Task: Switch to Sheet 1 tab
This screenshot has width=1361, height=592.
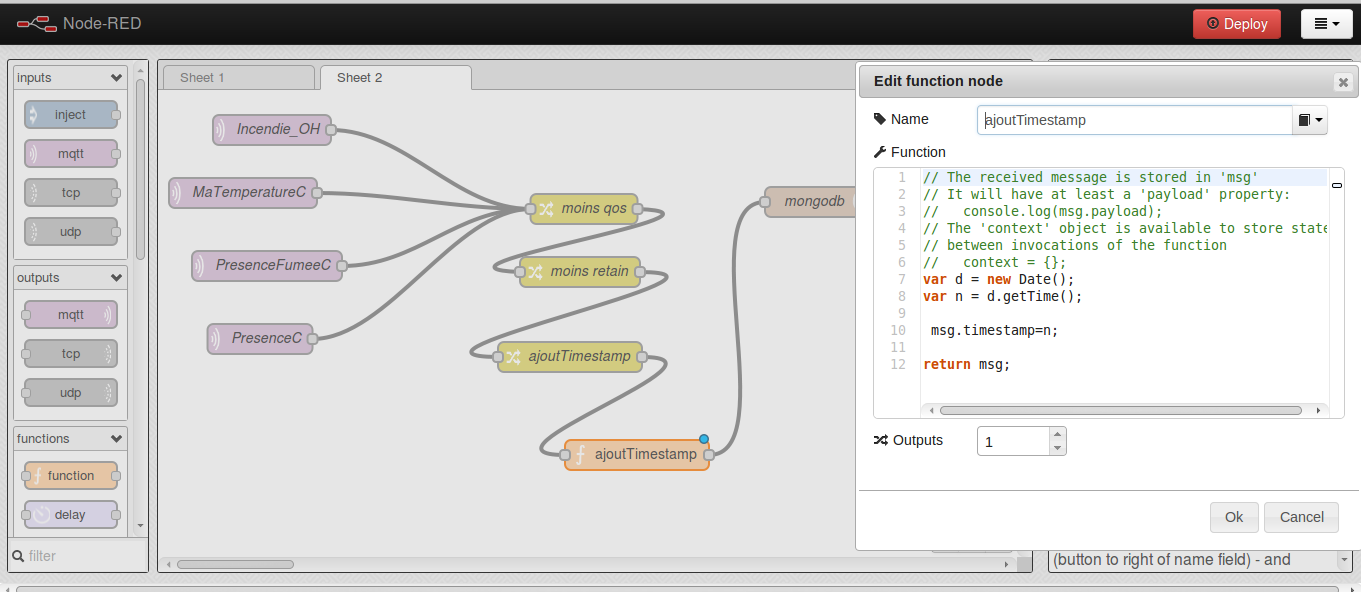Action: pos(238,77)
